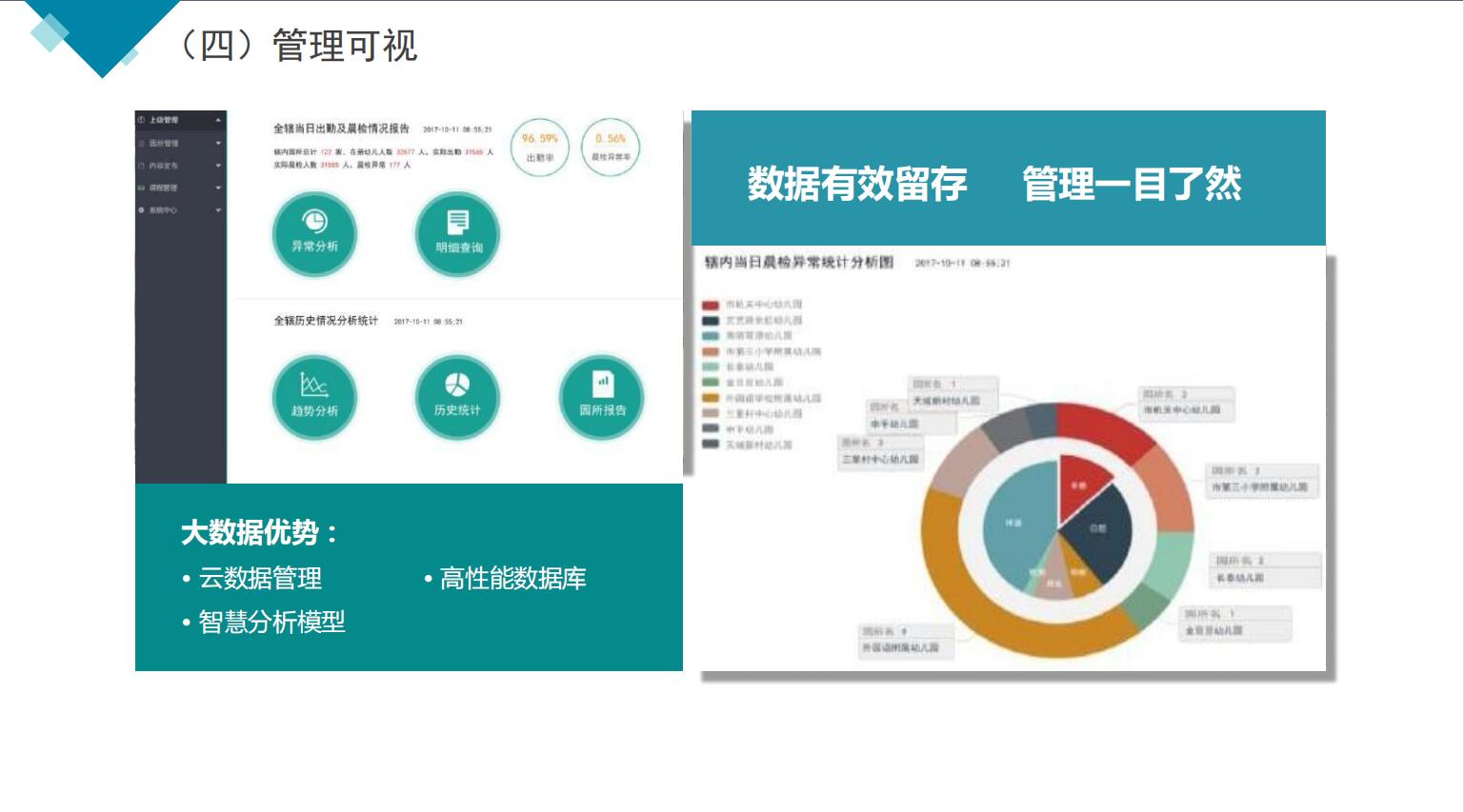Click the icon beside 系统中心 in sidebar
1464x812 pixels.
[x=142, y=210]
